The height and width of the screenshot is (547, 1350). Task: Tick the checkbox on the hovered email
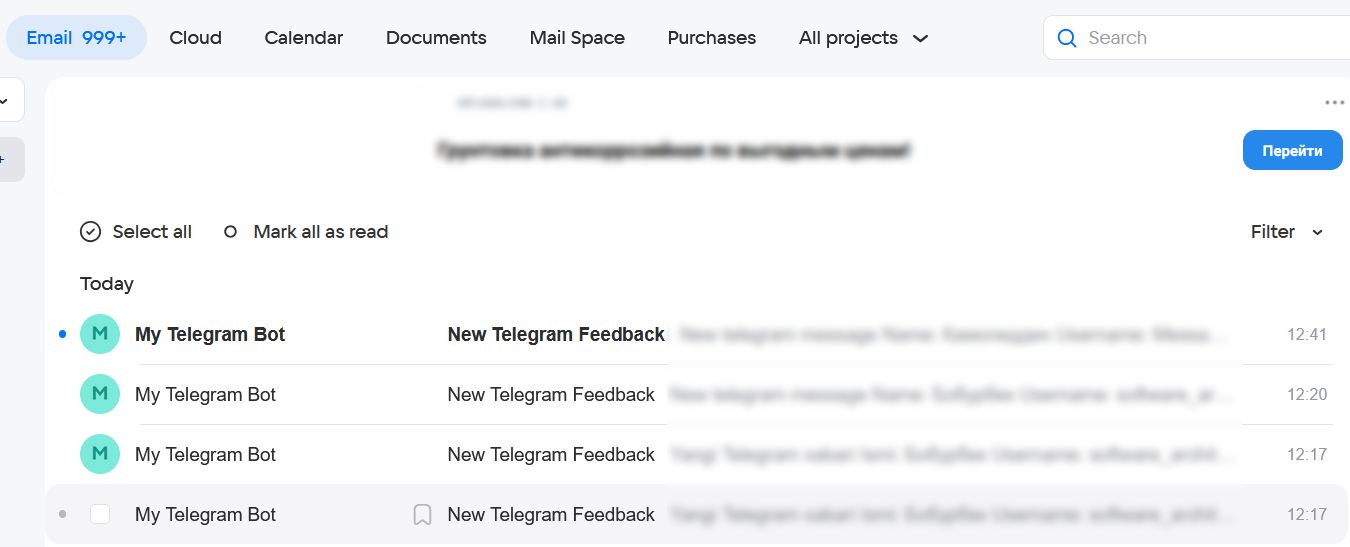100,514
